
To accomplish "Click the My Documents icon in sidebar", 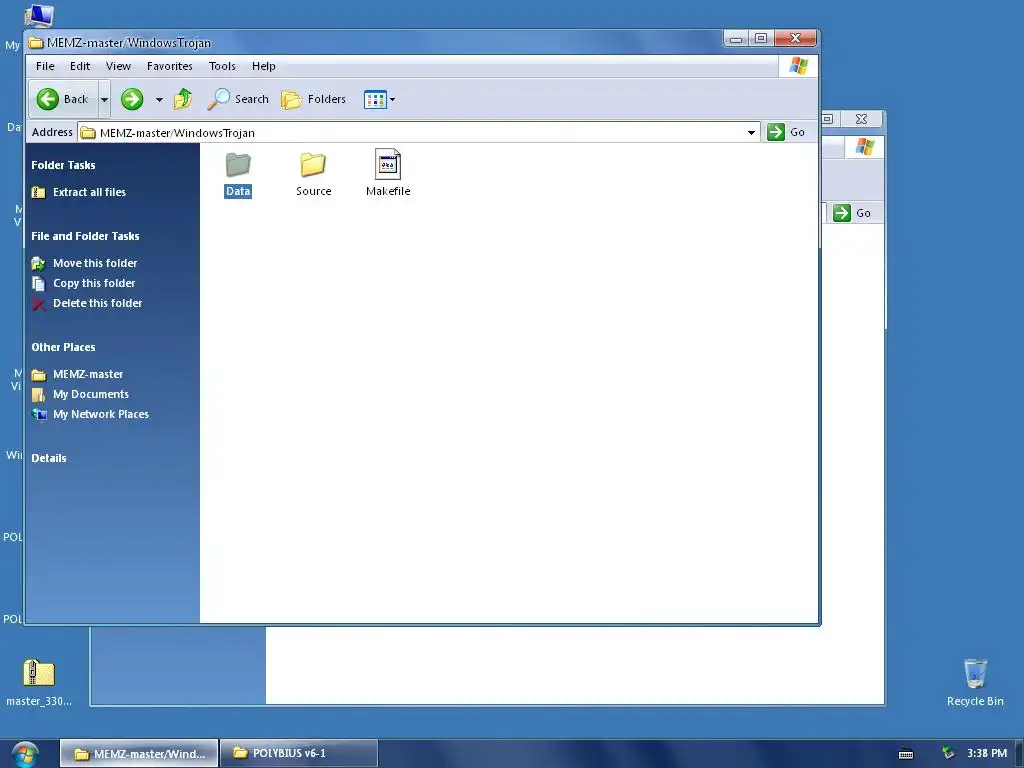I will (x=39, y=394).
